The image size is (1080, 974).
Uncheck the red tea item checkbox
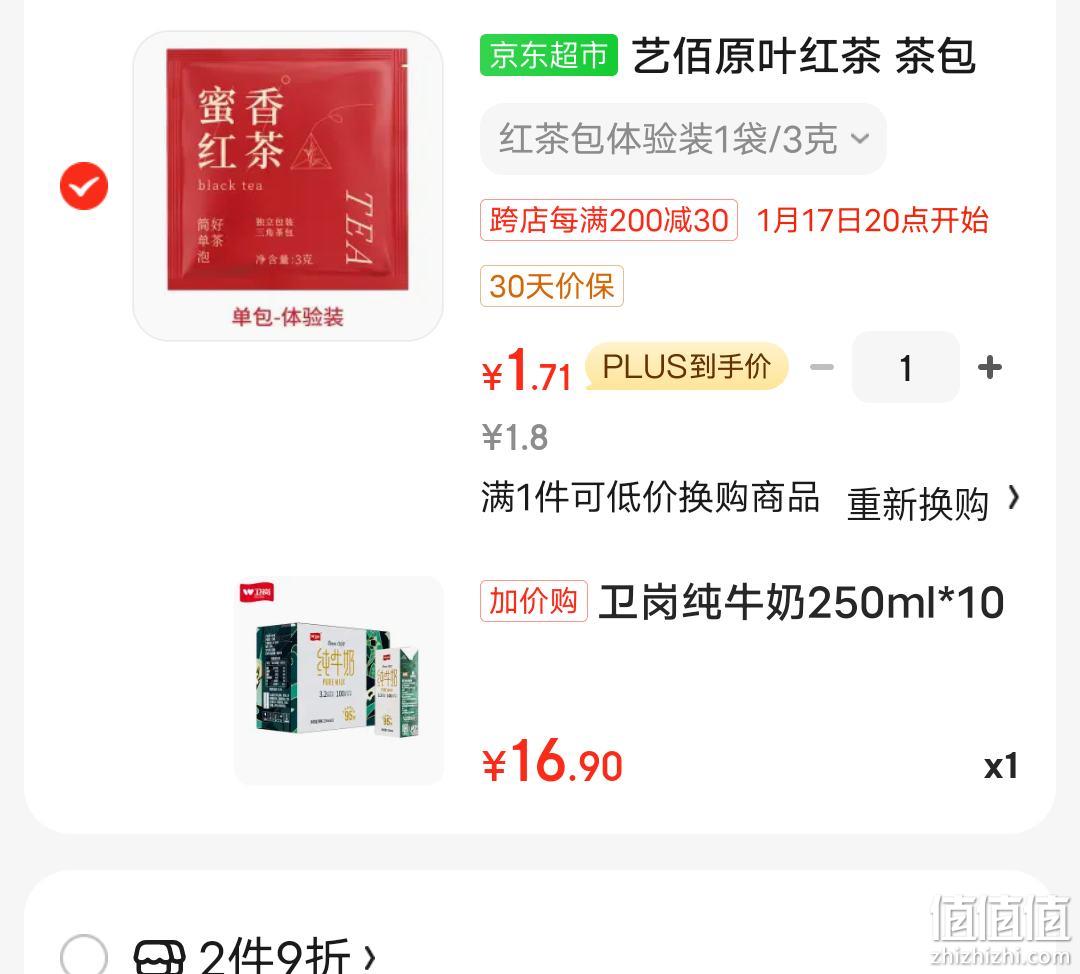click(84, 186)
